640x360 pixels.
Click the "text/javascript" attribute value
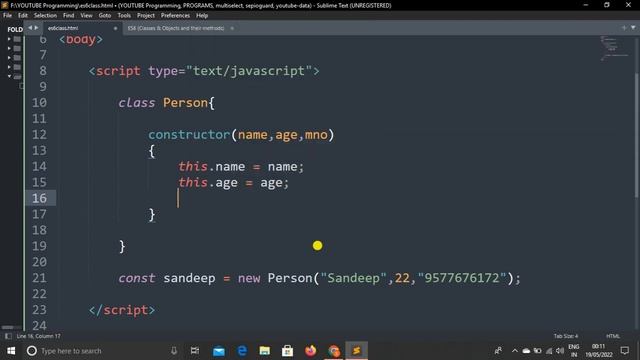(249, 71)
